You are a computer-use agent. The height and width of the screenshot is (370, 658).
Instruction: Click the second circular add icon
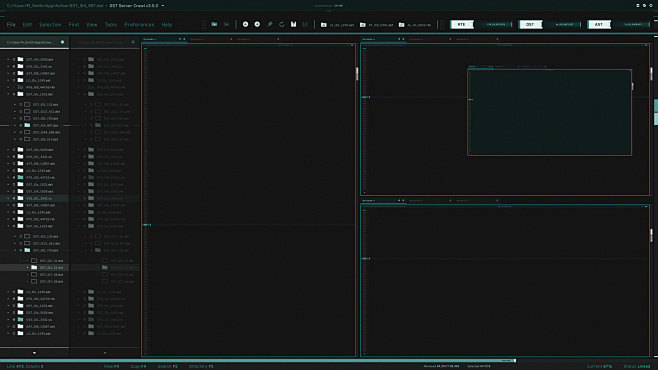pyautogui.click(x=257, y=24)
